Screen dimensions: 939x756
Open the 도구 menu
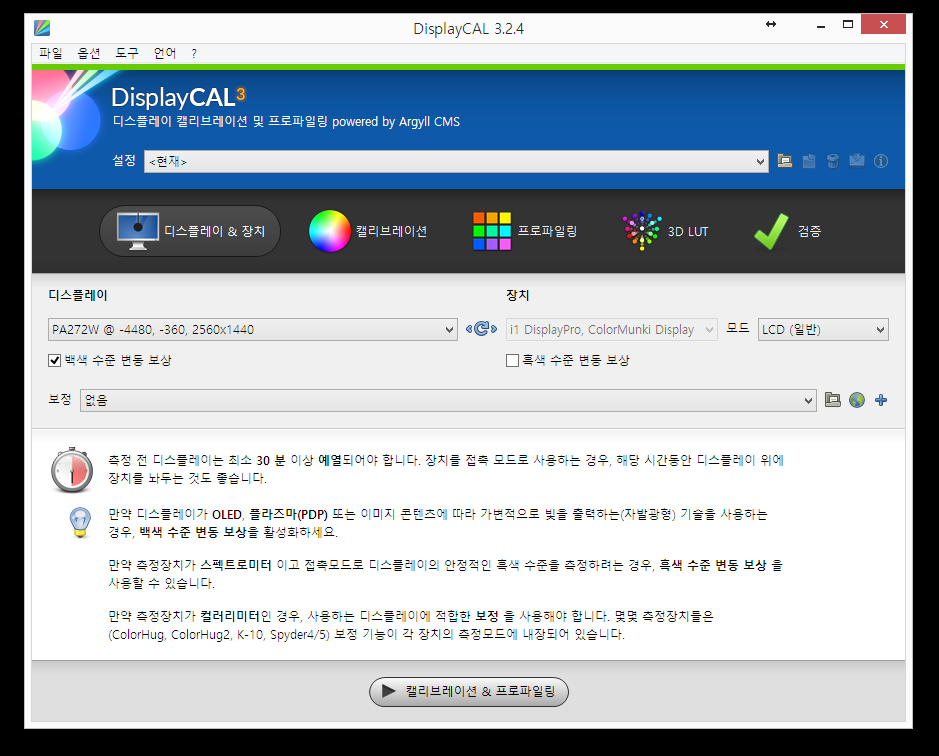(x=126, y=53)
